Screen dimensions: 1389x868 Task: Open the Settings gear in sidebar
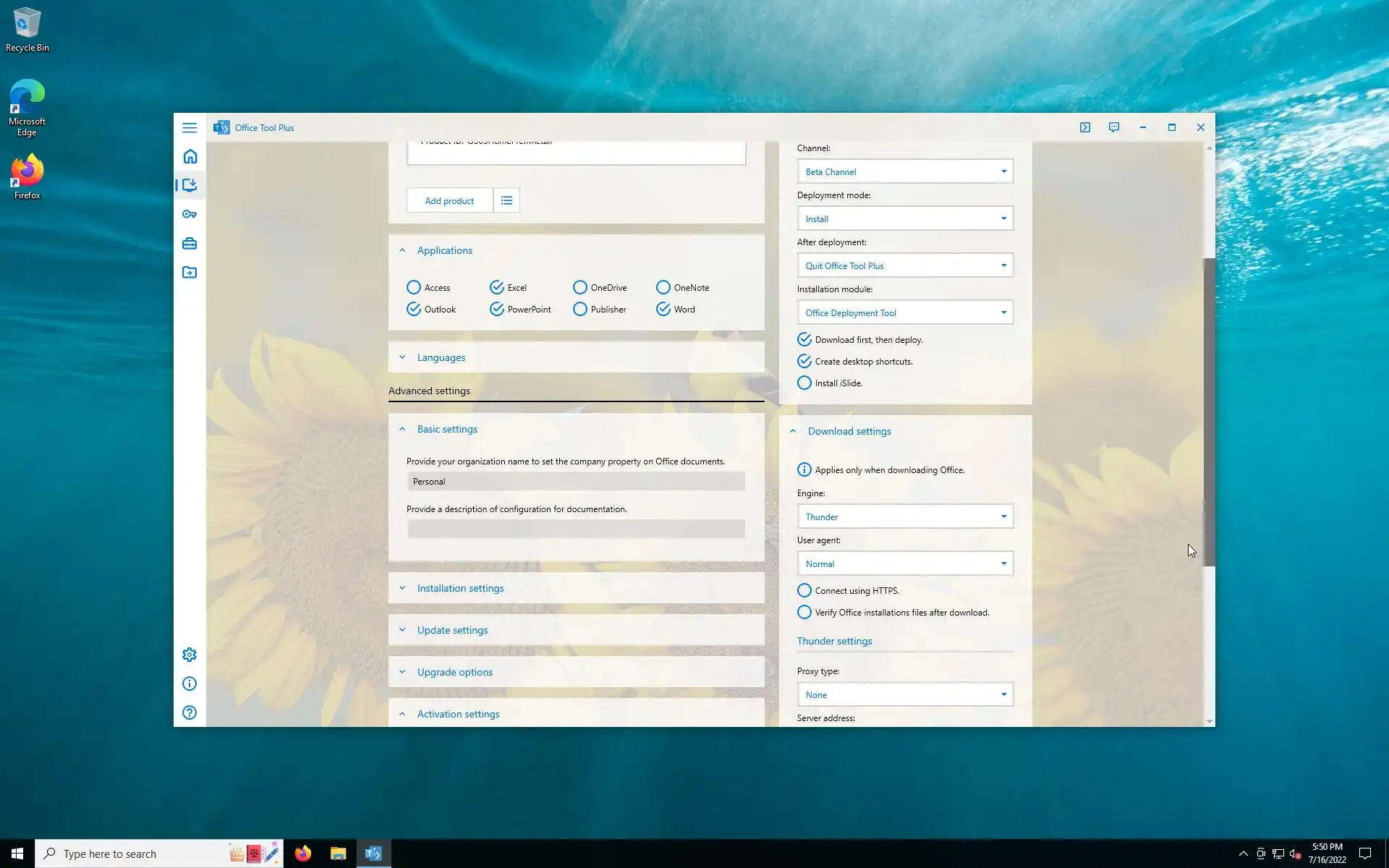190,655
